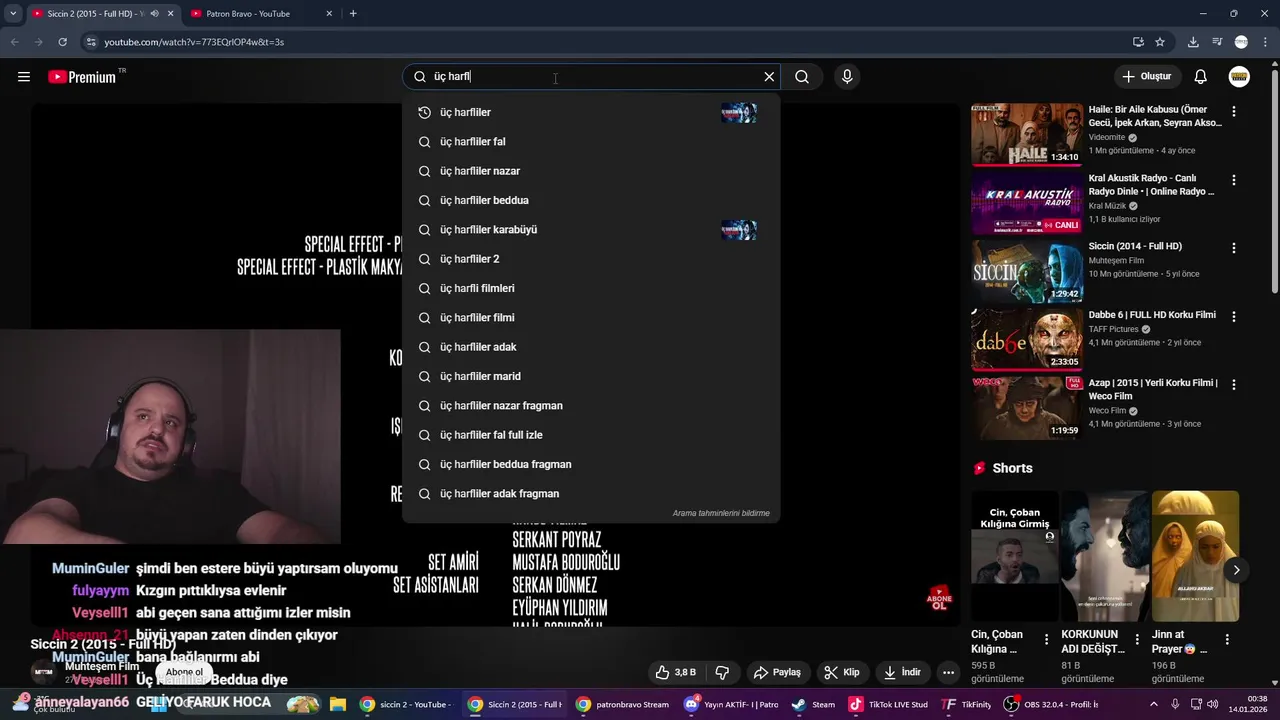
Task: Open options for 'Kral Akustik Radyo'
Action: [1234, 180]
